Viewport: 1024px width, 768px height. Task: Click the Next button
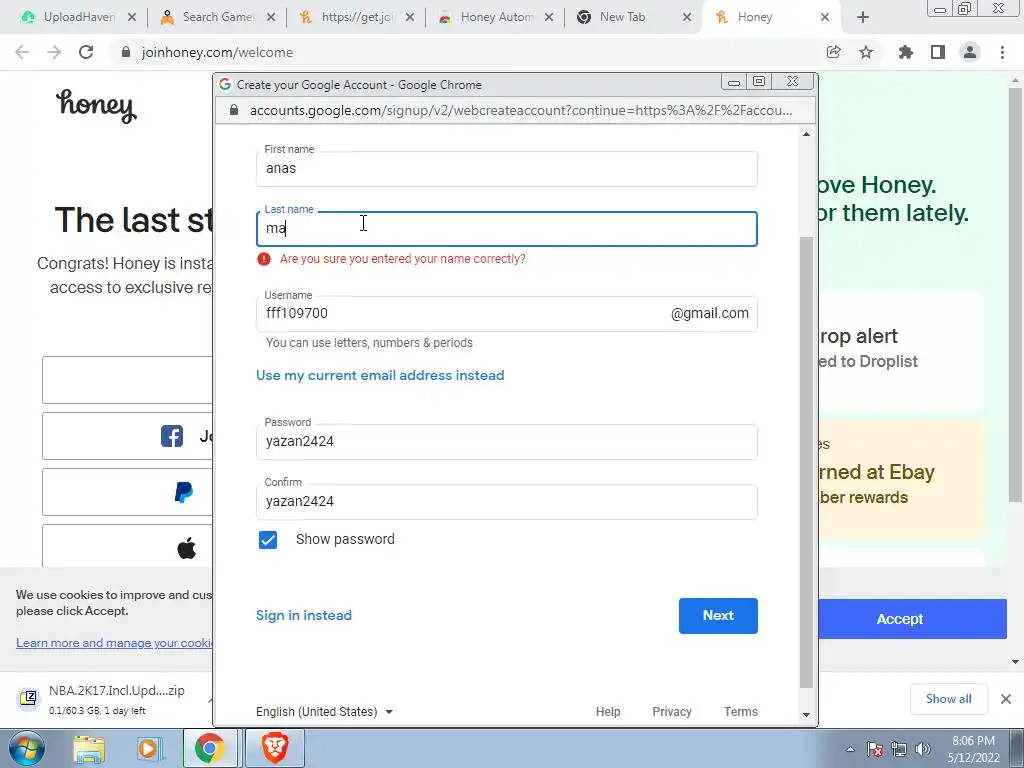718,616
